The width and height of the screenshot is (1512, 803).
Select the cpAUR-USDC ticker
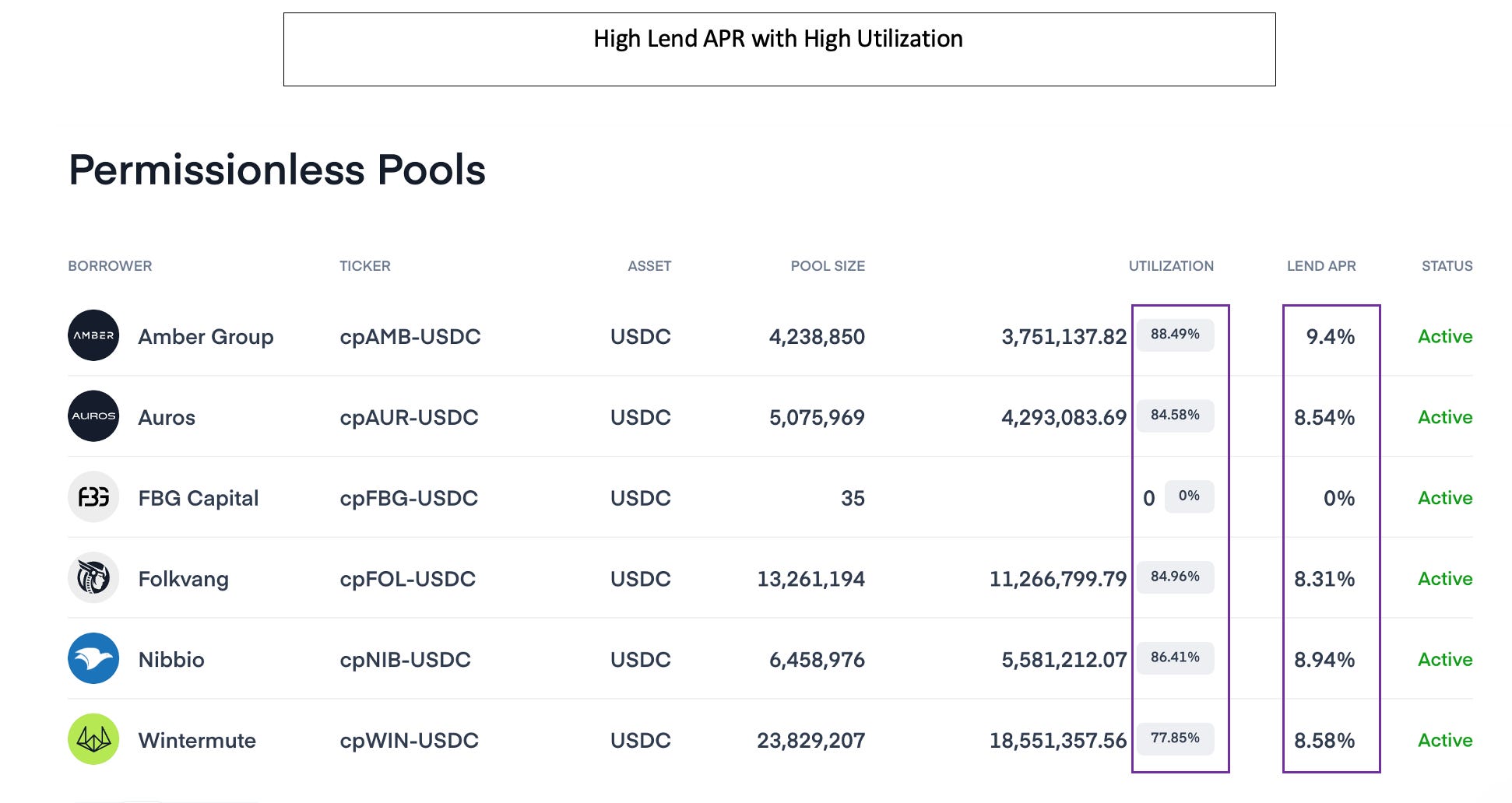[x=409, y=418]
